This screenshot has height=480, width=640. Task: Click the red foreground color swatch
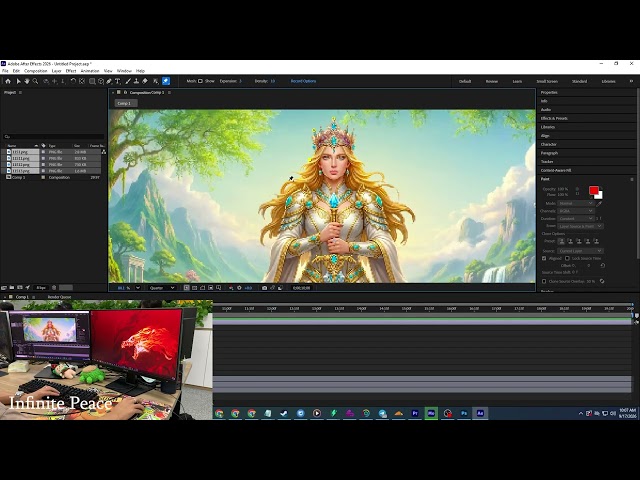(593, 190)
